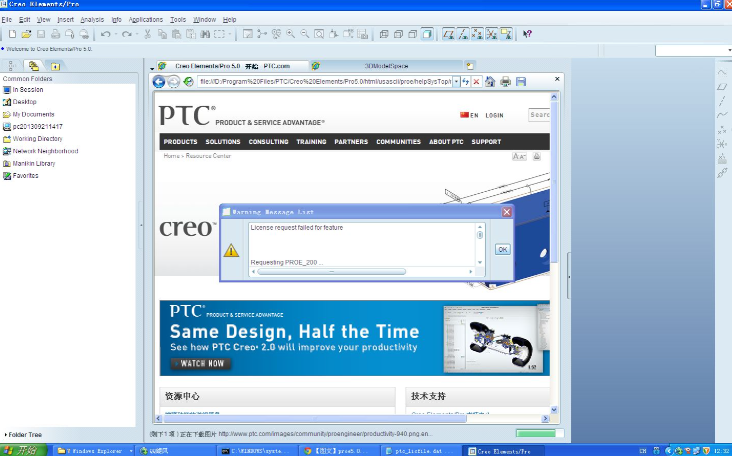The width and height of the screenshot is (732, 456).
Task: Toggle datum planes display
Action: [x=449, y=34]
